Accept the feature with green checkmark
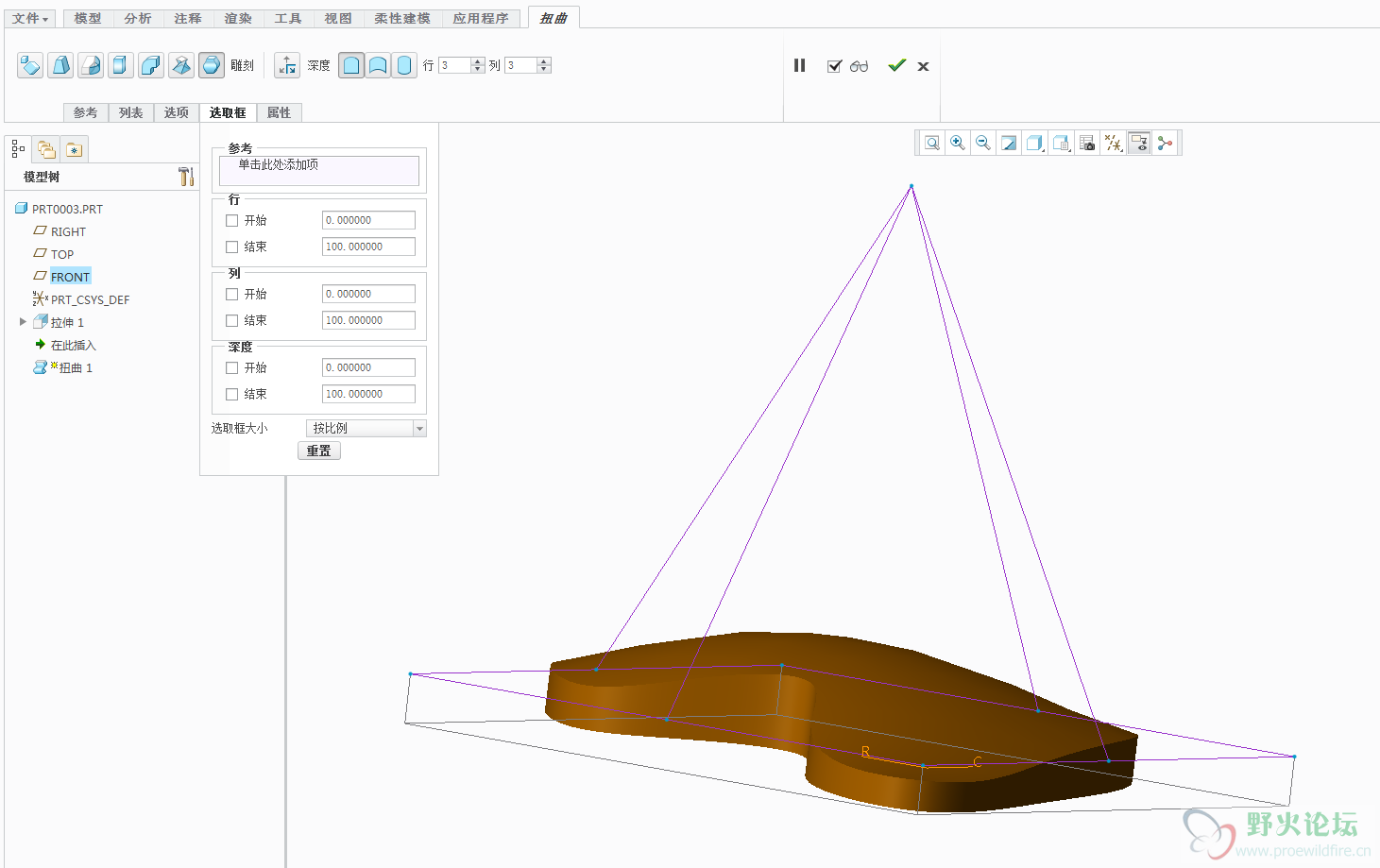This screenshot has height=868, width=1380. (896, 65)
